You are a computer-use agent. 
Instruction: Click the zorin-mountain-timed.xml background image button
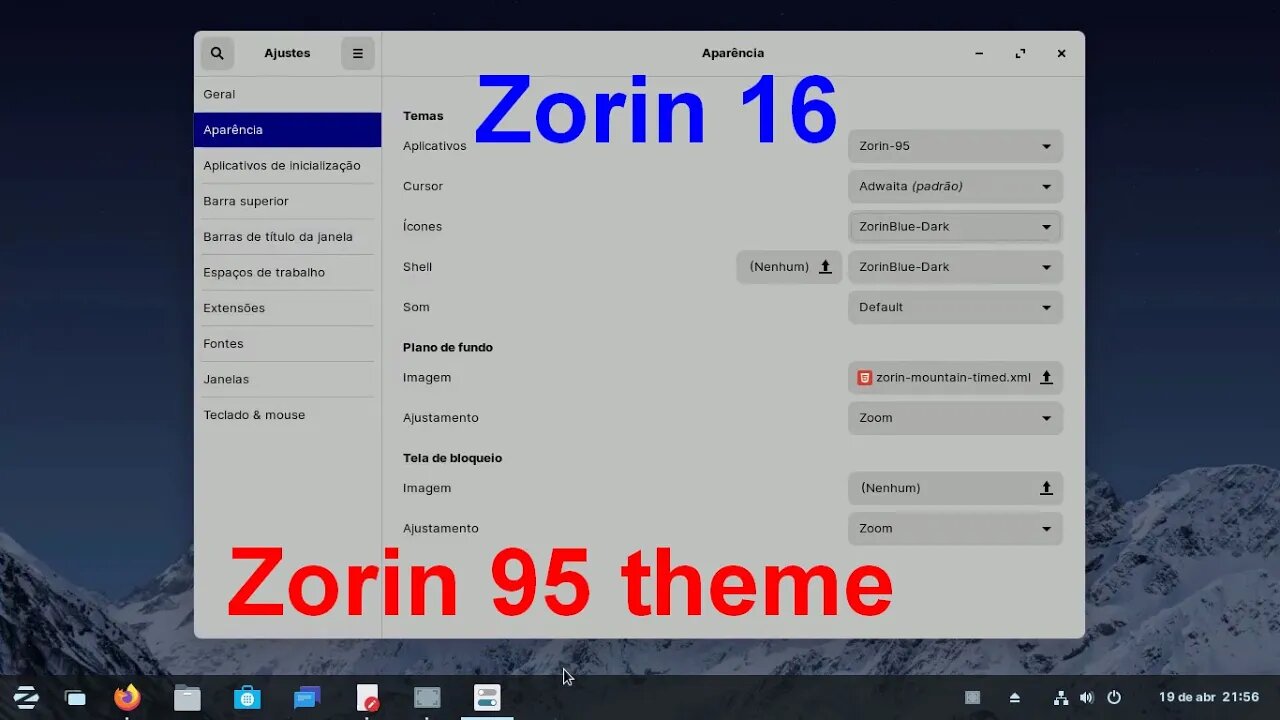tap(955, 377)
